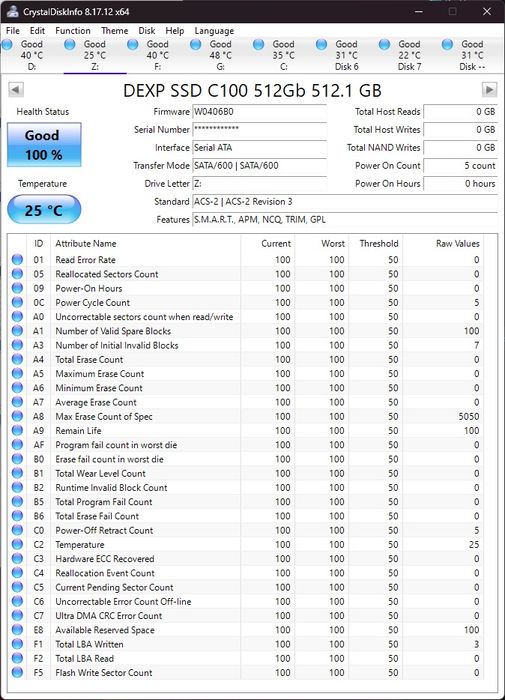Click the previous disk arrow button
The width and height of the screenshot is (505, 700).
[16, 90]
